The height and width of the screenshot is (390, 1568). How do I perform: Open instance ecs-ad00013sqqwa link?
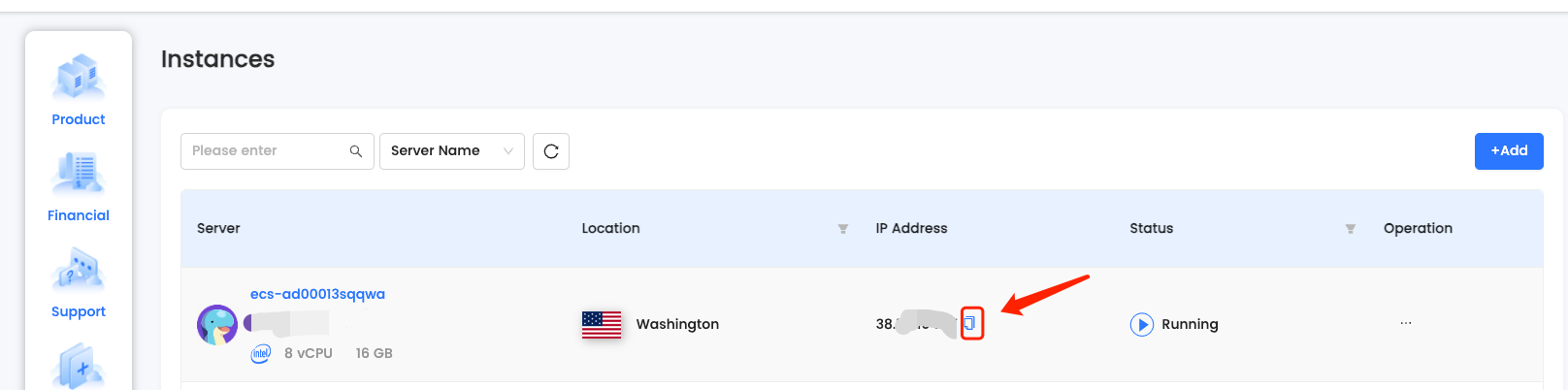[317, 294]
